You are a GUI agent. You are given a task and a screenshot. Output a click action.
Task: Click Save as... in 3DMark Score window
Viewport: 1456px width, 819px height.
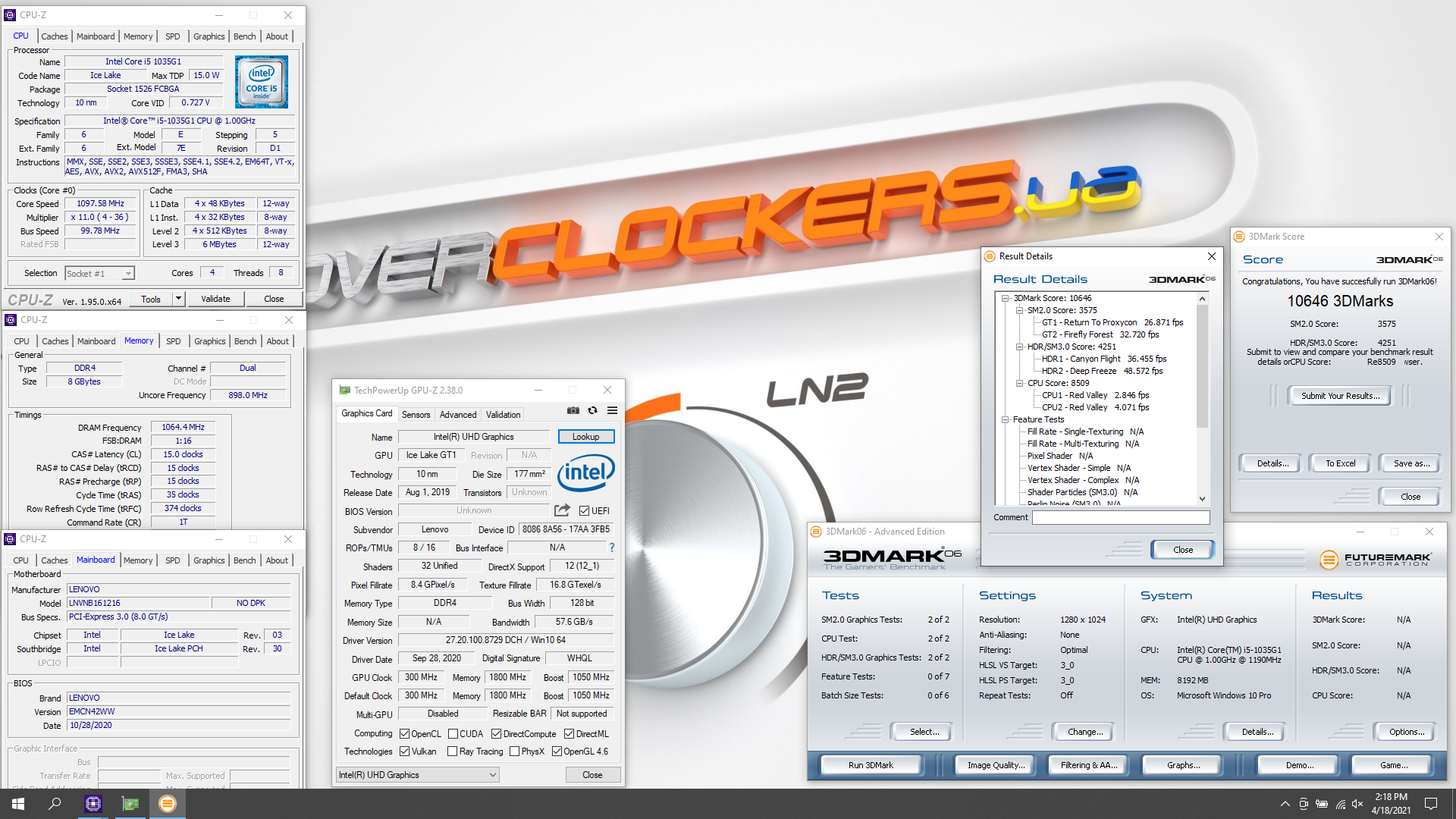1411,463
